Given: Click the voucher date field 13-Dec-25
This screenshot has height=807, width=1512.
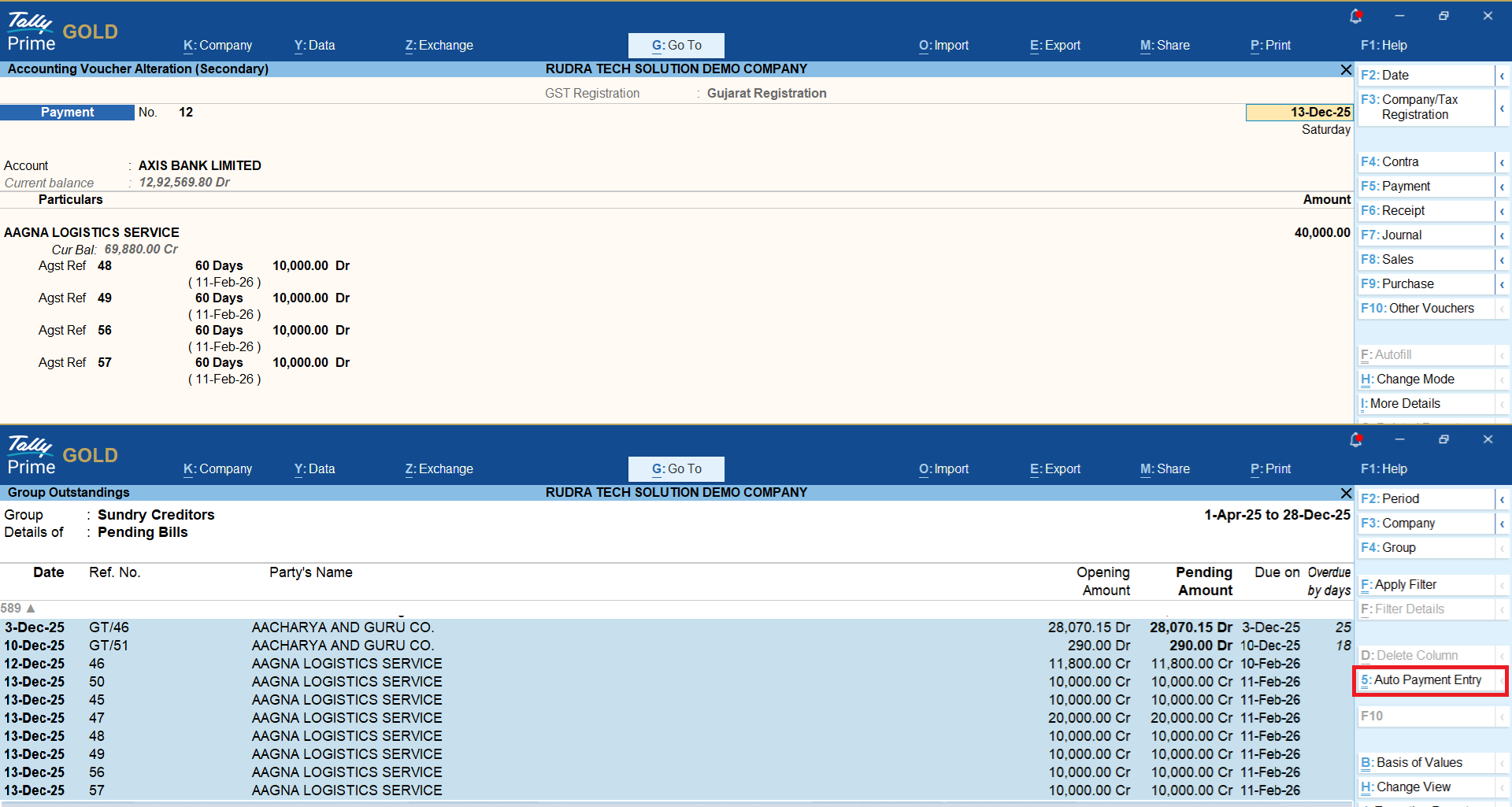Looking at the screenshot, I should click(1299, 113).
